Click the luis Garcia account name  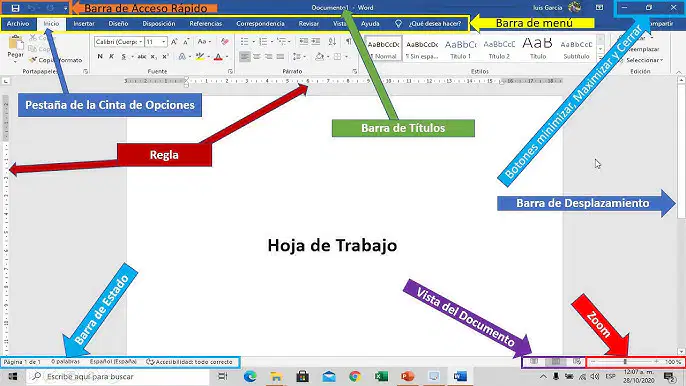click(547, 7)
